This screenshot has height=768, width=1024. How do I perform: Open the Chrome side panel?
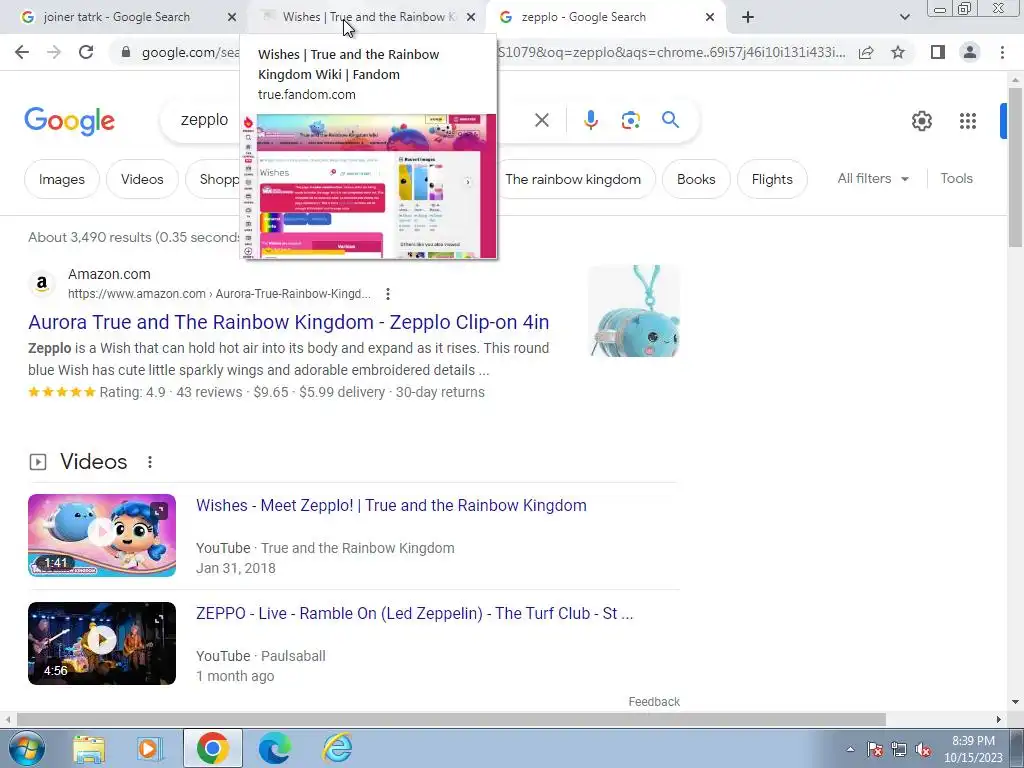(938, 52)
